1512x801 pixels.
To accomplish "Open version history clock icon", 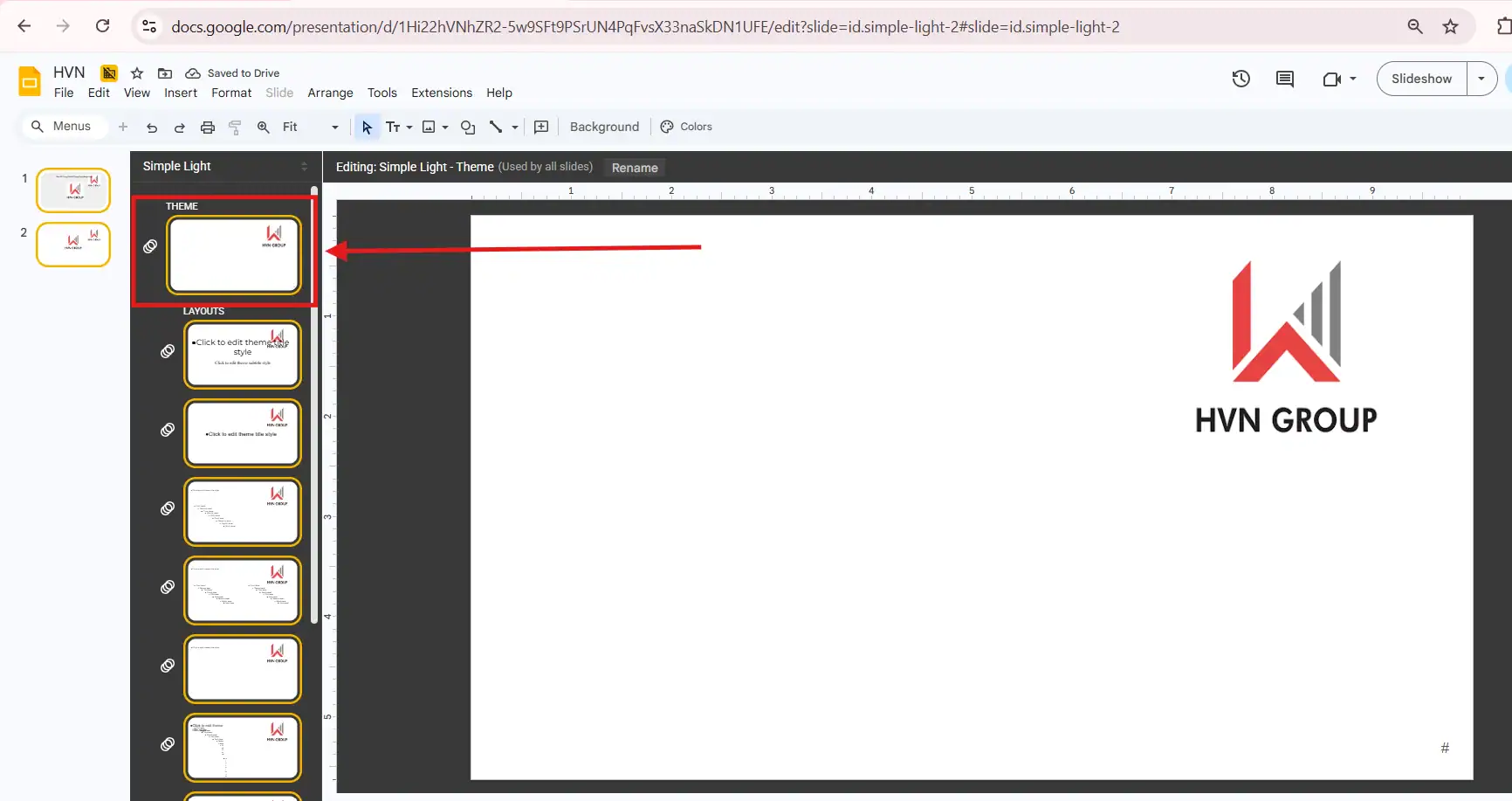I will [x=1241, y=79].
